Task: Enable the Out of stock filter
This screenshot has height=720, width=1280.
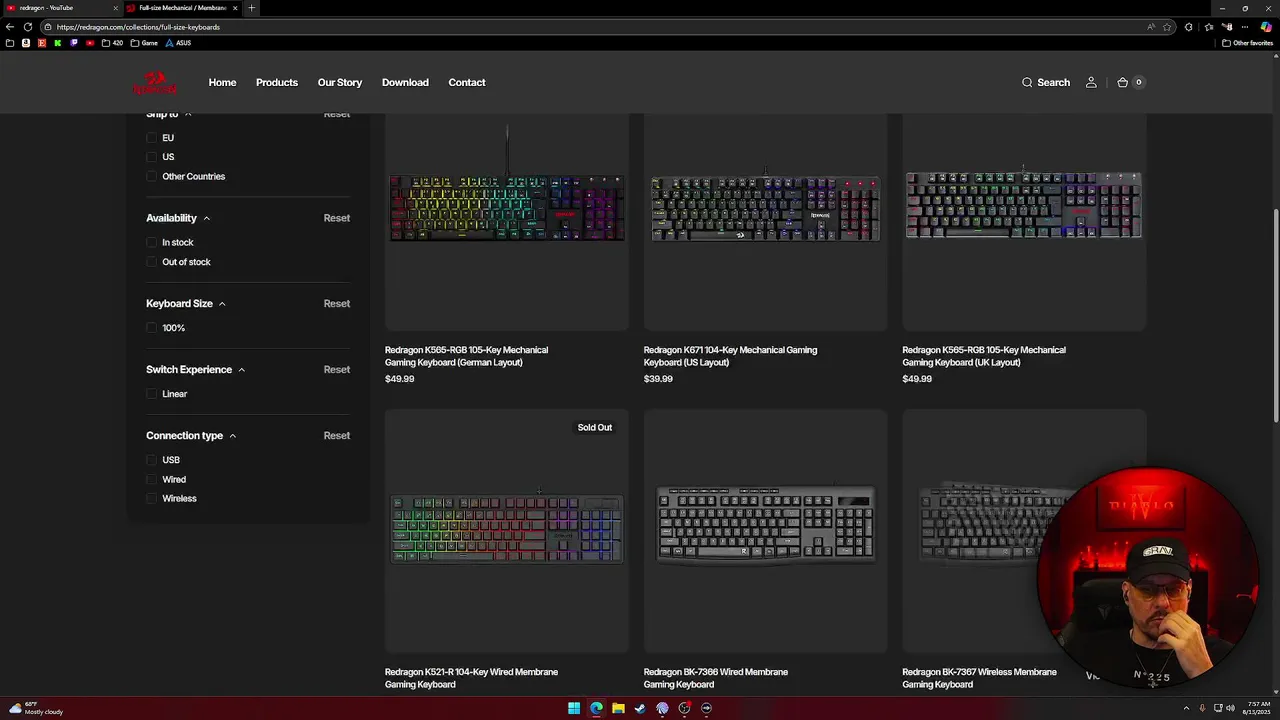Action: (x=152, y=262)
